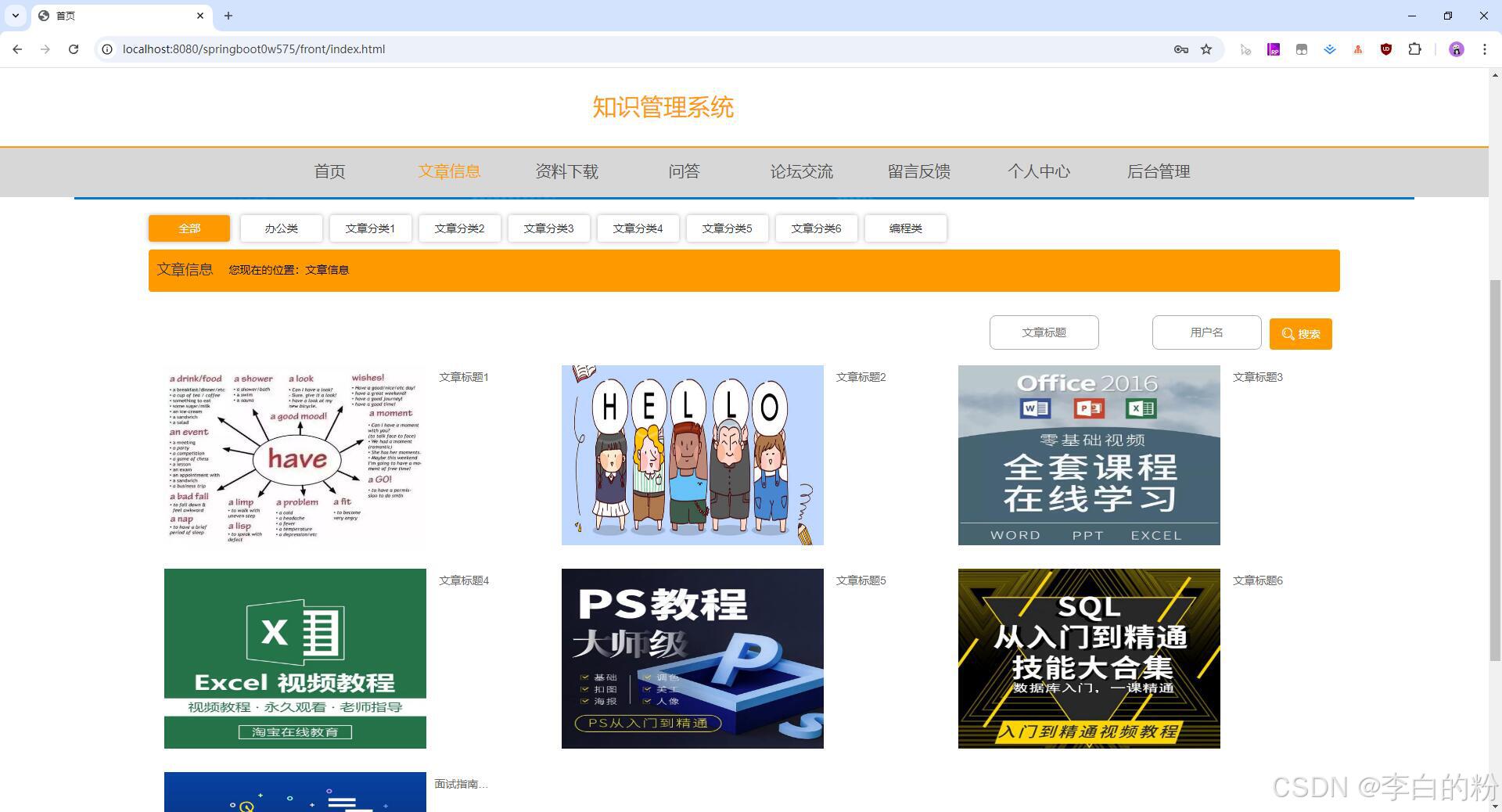1502x812 pixels.
Task: Click the browser forward arrow
Action: point(45,49)
